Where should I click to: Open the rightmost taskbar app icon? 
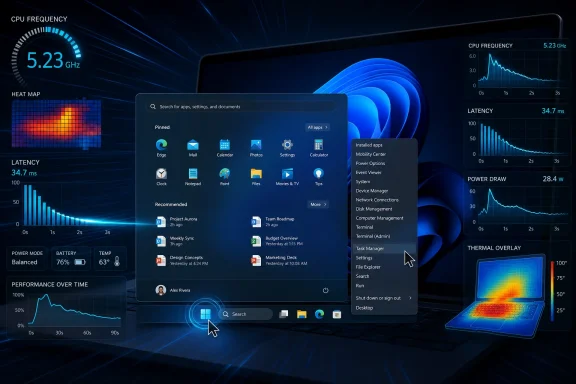click(x=337, y=314)
